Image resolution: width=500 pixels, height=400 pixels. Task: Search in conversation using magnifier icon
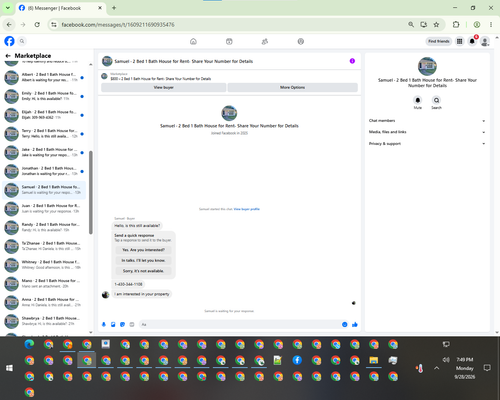click(x=436, y=100)
